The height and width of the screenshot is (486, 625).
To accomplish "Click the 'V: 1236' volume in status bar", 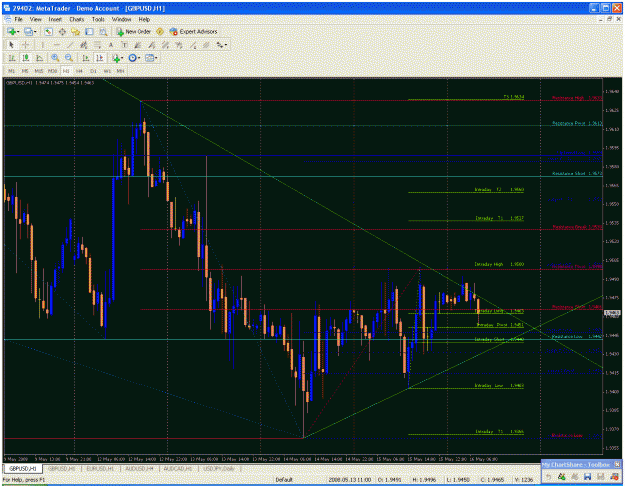I will 524,480.
